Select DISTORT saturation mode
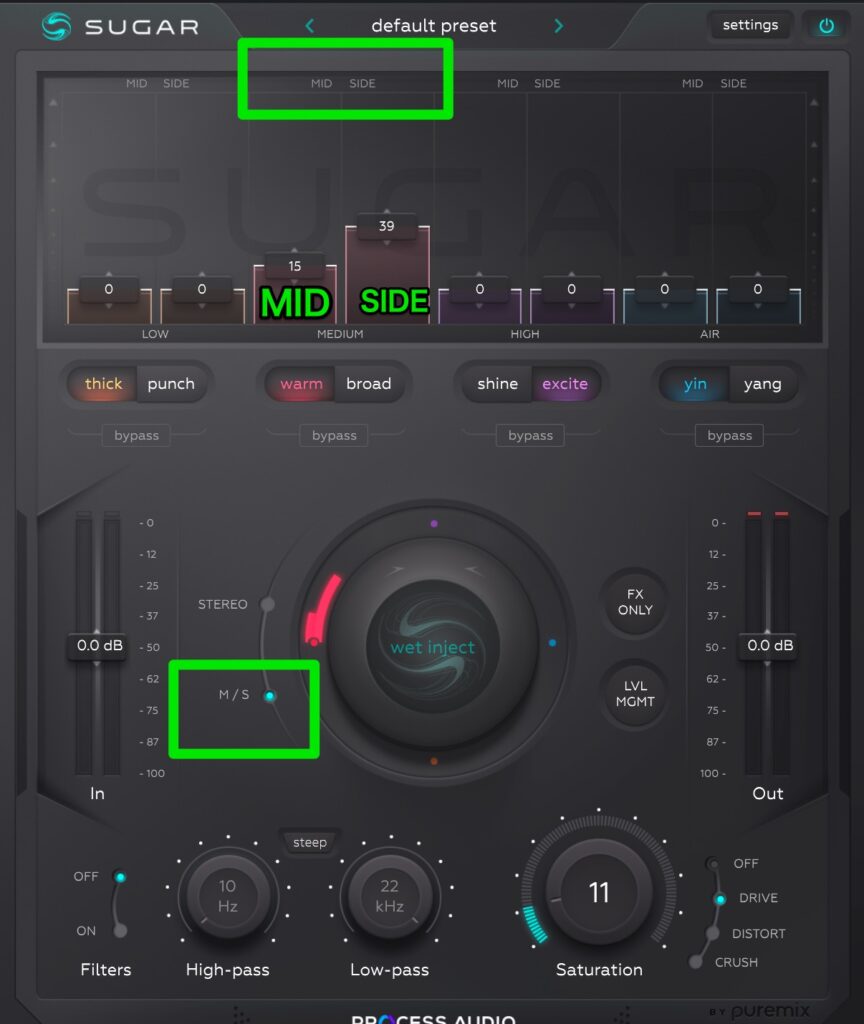Screen dimensions: 864x1024 (712, 933)
